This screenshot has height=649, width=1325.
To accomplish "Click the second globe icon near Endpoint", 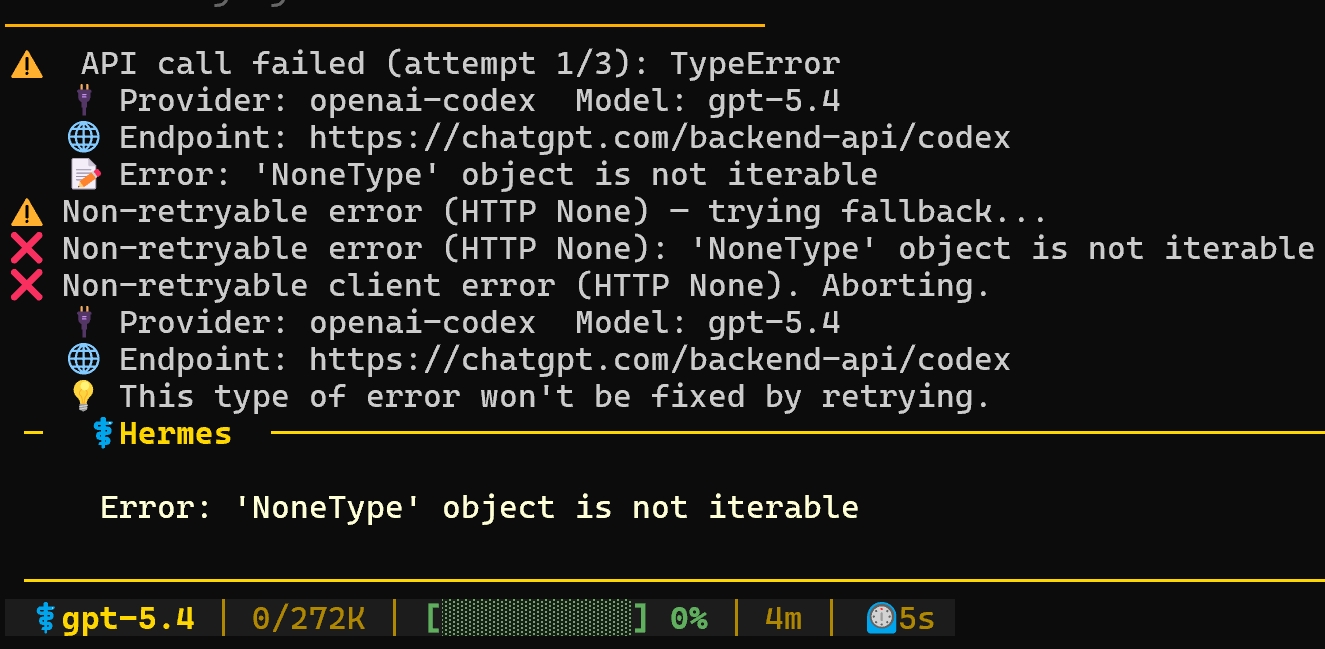I will pyautogui.click(x=84, y=360).
